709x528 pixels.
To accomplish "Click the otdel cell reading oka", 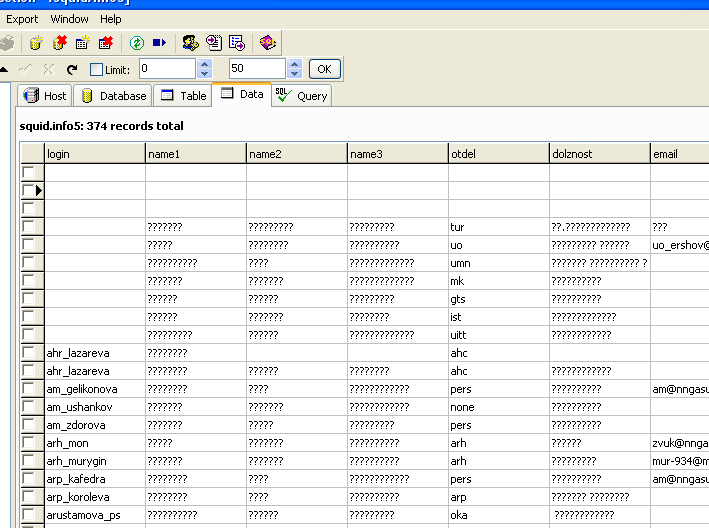I will point(499,515).
